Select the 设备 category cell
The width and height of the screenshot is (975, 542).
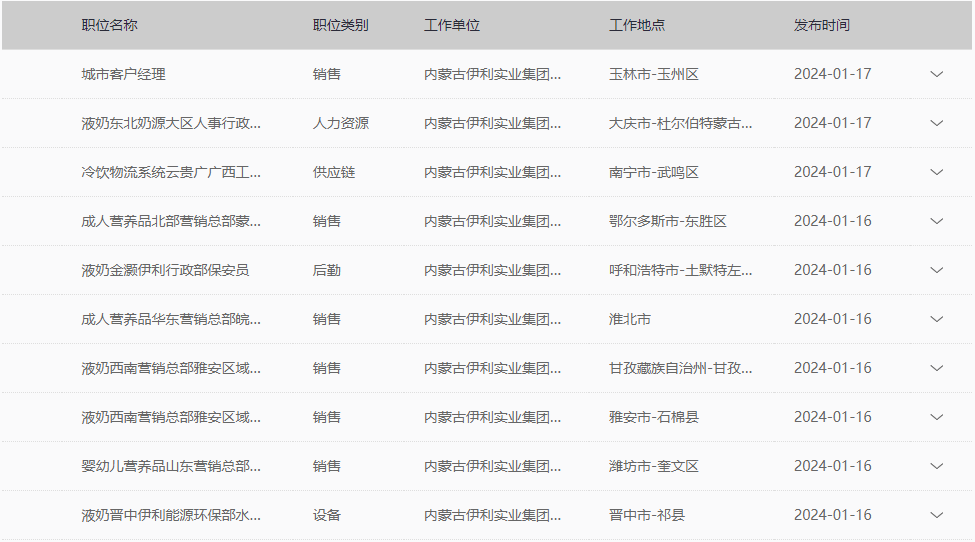click(x=326, y=515)
